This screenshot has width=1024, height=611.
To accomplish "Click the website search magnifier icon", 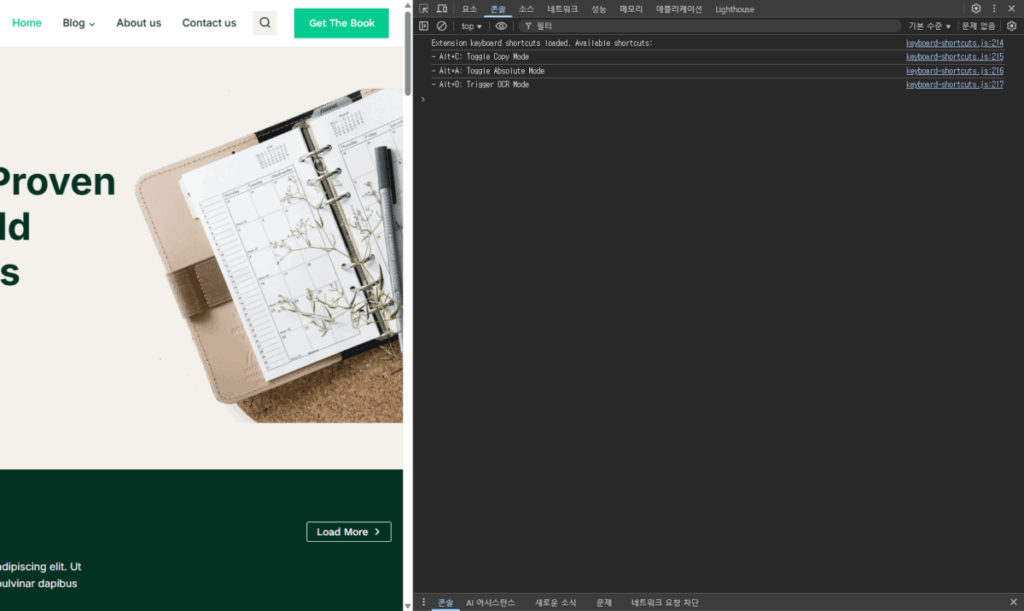I will [x=264, y=23].
